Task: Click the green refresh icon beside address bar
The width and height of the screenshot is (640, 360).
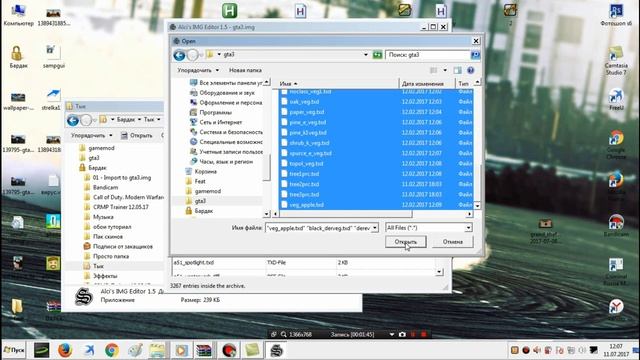Action: 378,55
